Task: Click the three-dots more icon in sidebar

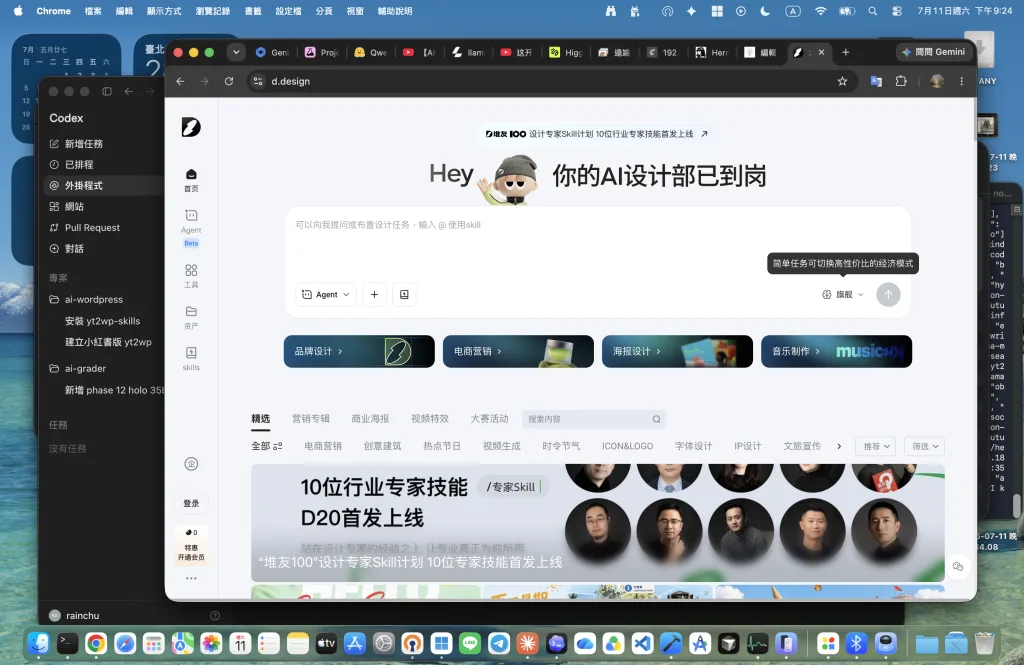Action: click(x=191, y=578)
